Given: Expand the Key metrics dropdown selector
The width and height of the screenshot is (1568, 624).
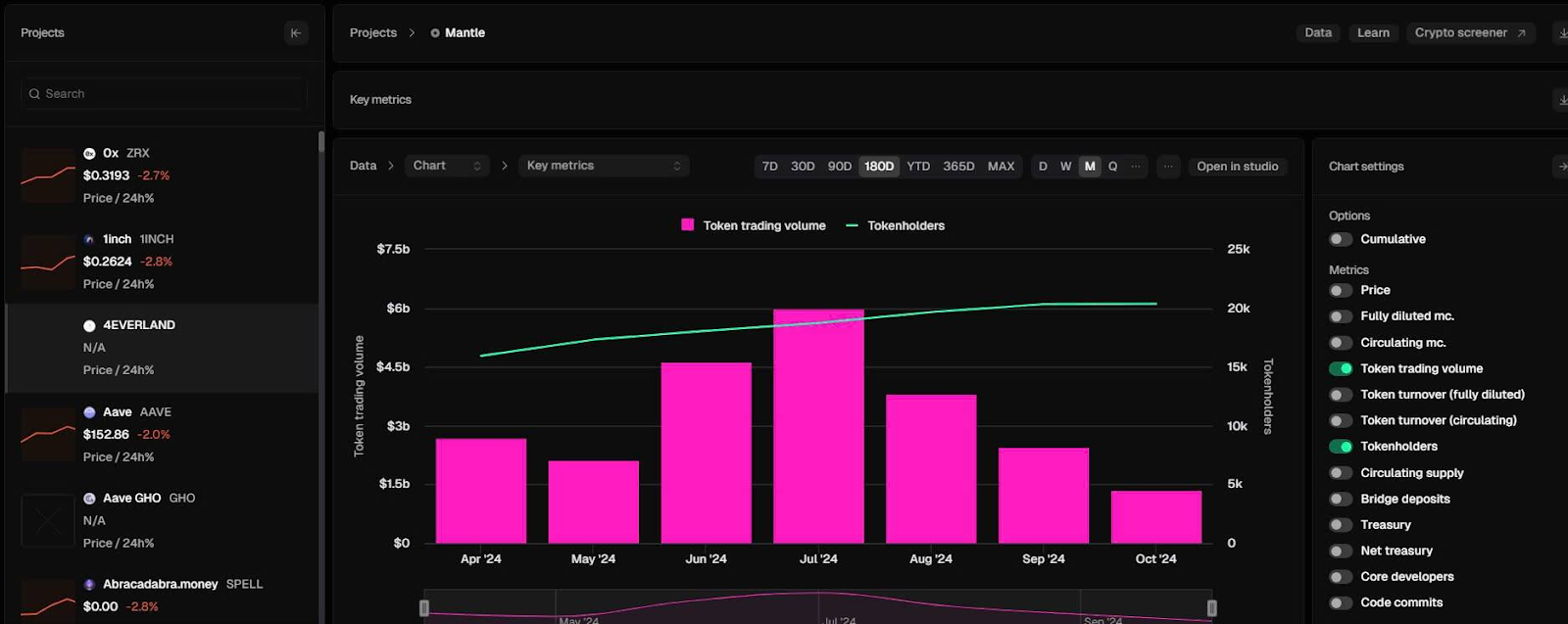Looking at the screenshot, I should point(604,166).
